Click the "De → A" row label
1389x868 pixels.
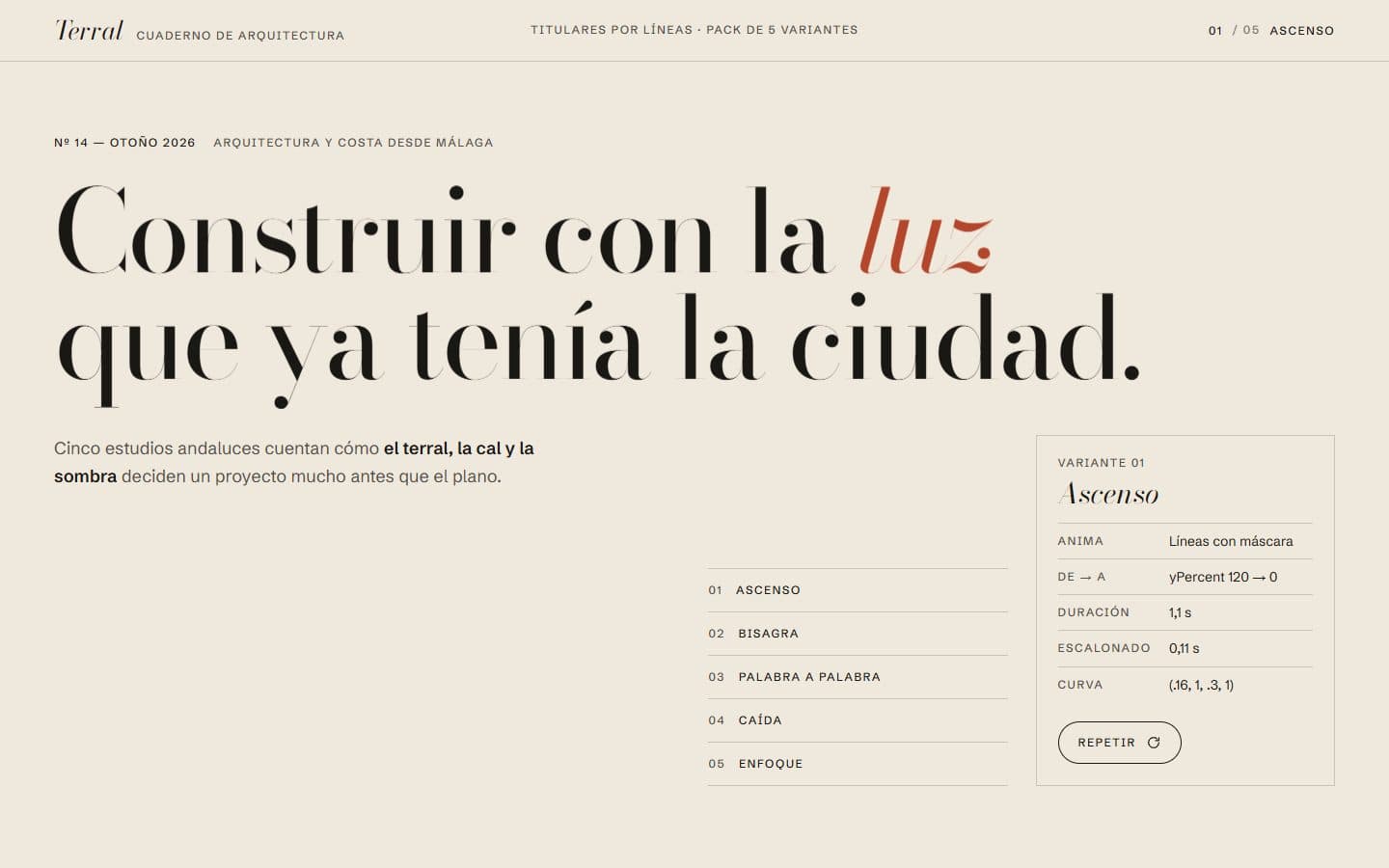click(x=1081, y=577)
